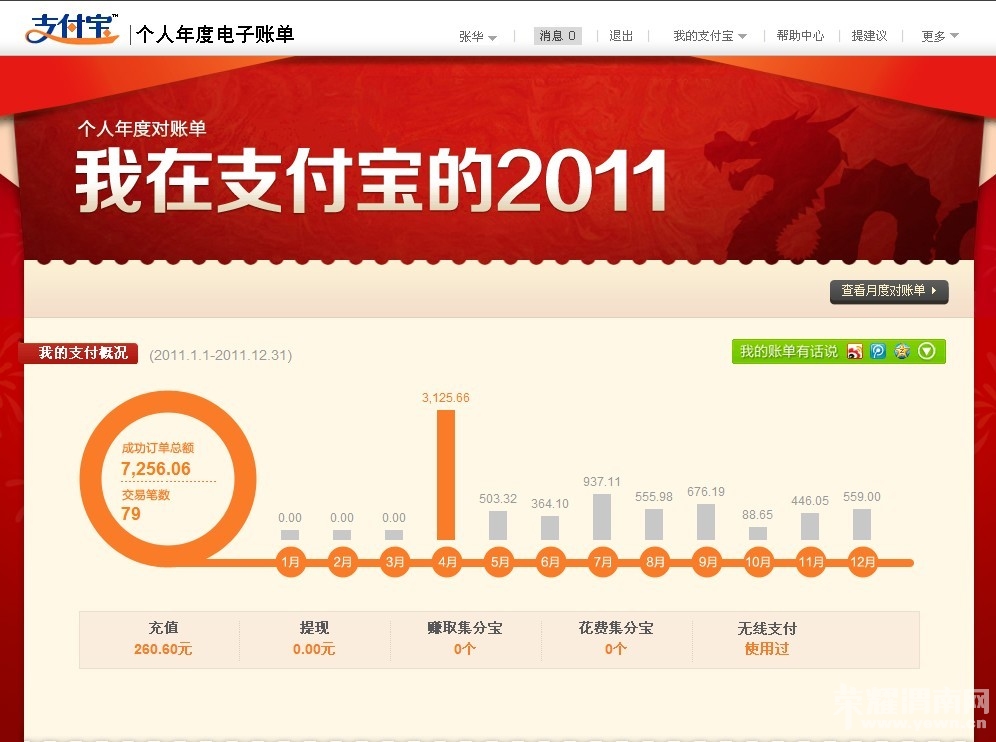Click the 个人年度电子账单 header title
Viewport: 996px width, 742px height.
point(215,34)
